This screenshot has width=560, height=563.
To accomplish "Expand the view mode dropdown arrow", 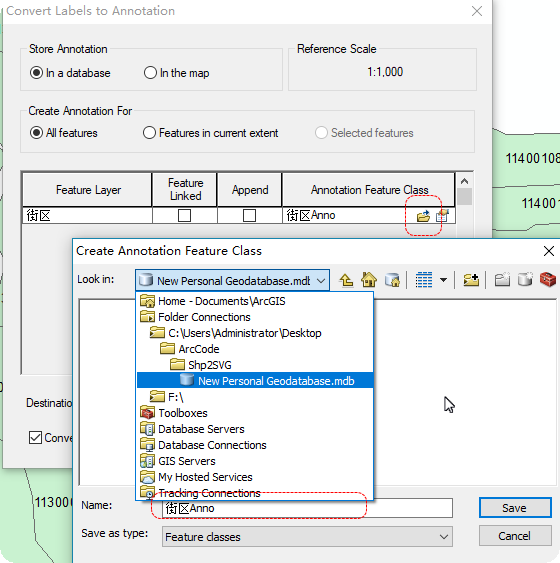I will click(444, 280).
